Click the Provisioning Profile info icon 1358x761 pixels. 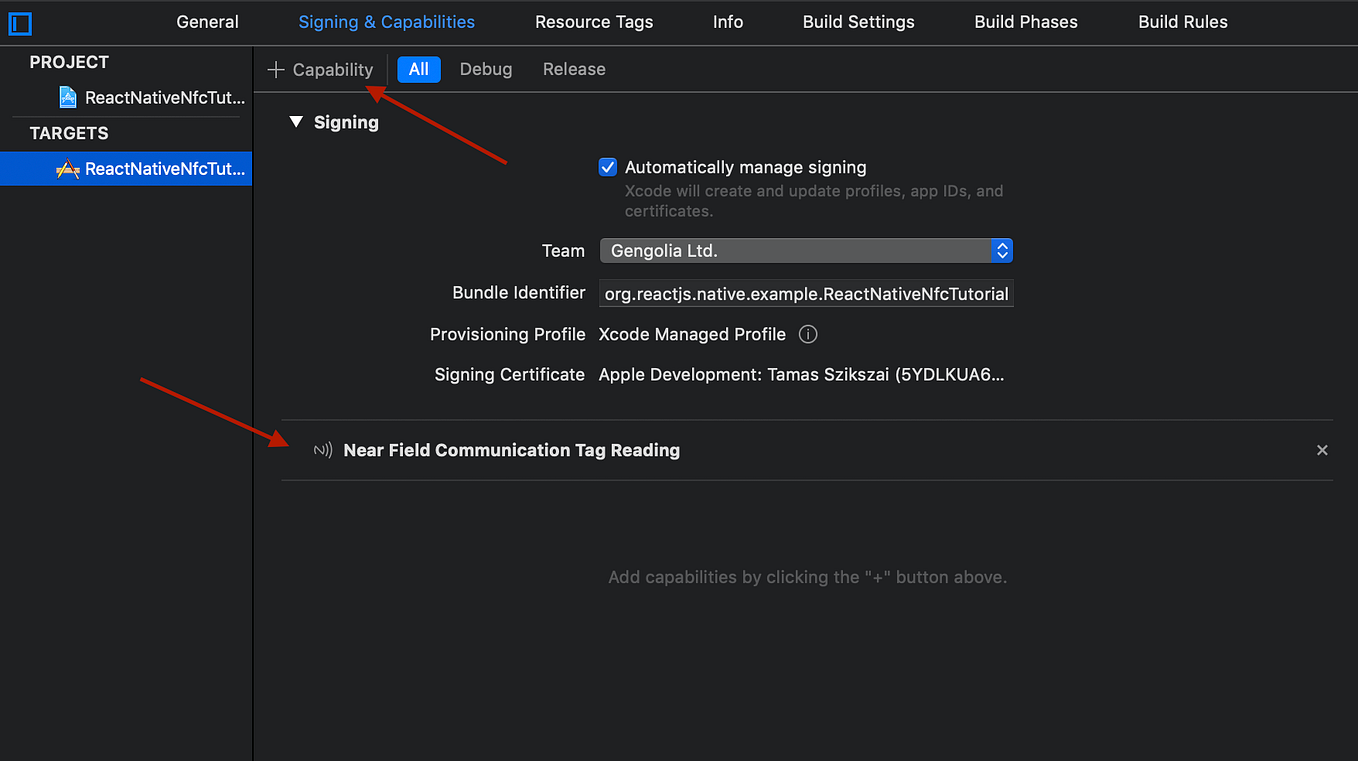click(807, 334)
